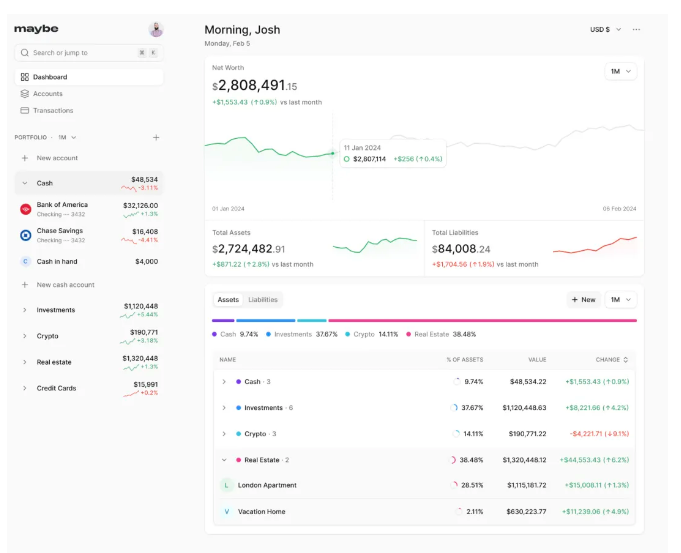Click New cash account link
This screenshot has width=681, height=553.
coord(64,285)
